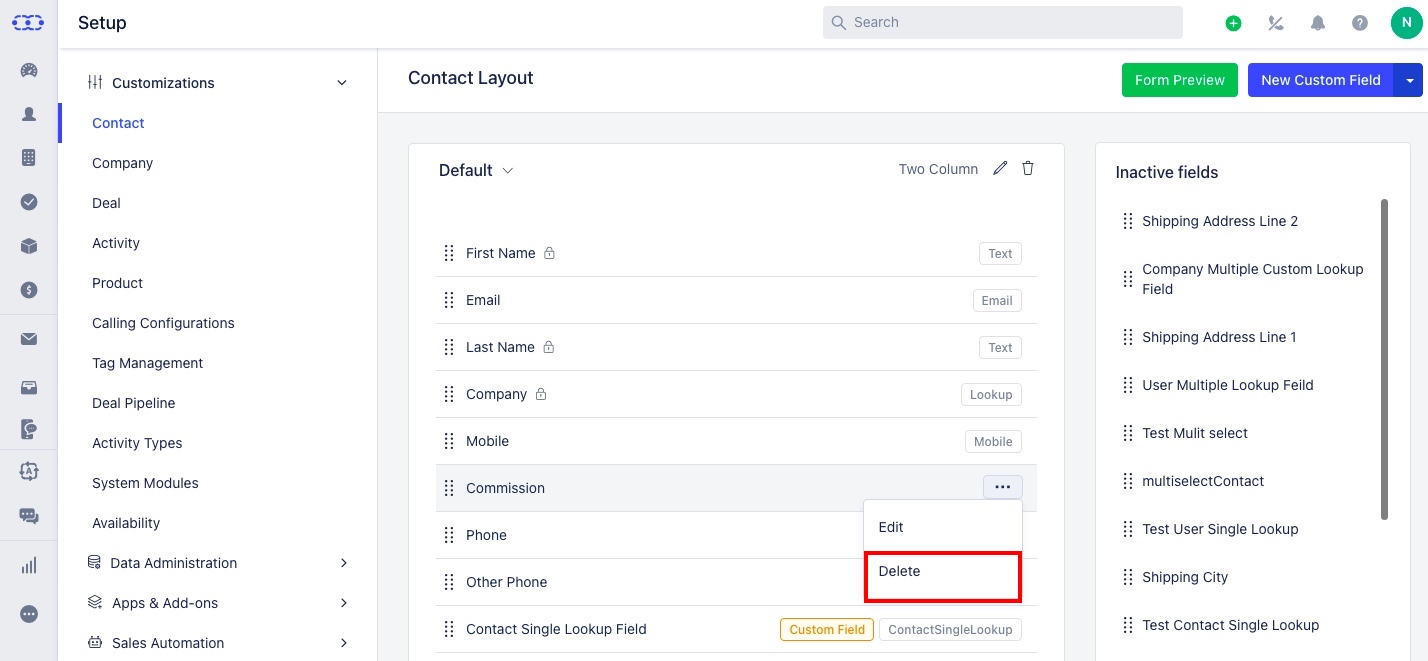Open the email envelope icon in sidebar
The image size is (1428, 661).
29,339
